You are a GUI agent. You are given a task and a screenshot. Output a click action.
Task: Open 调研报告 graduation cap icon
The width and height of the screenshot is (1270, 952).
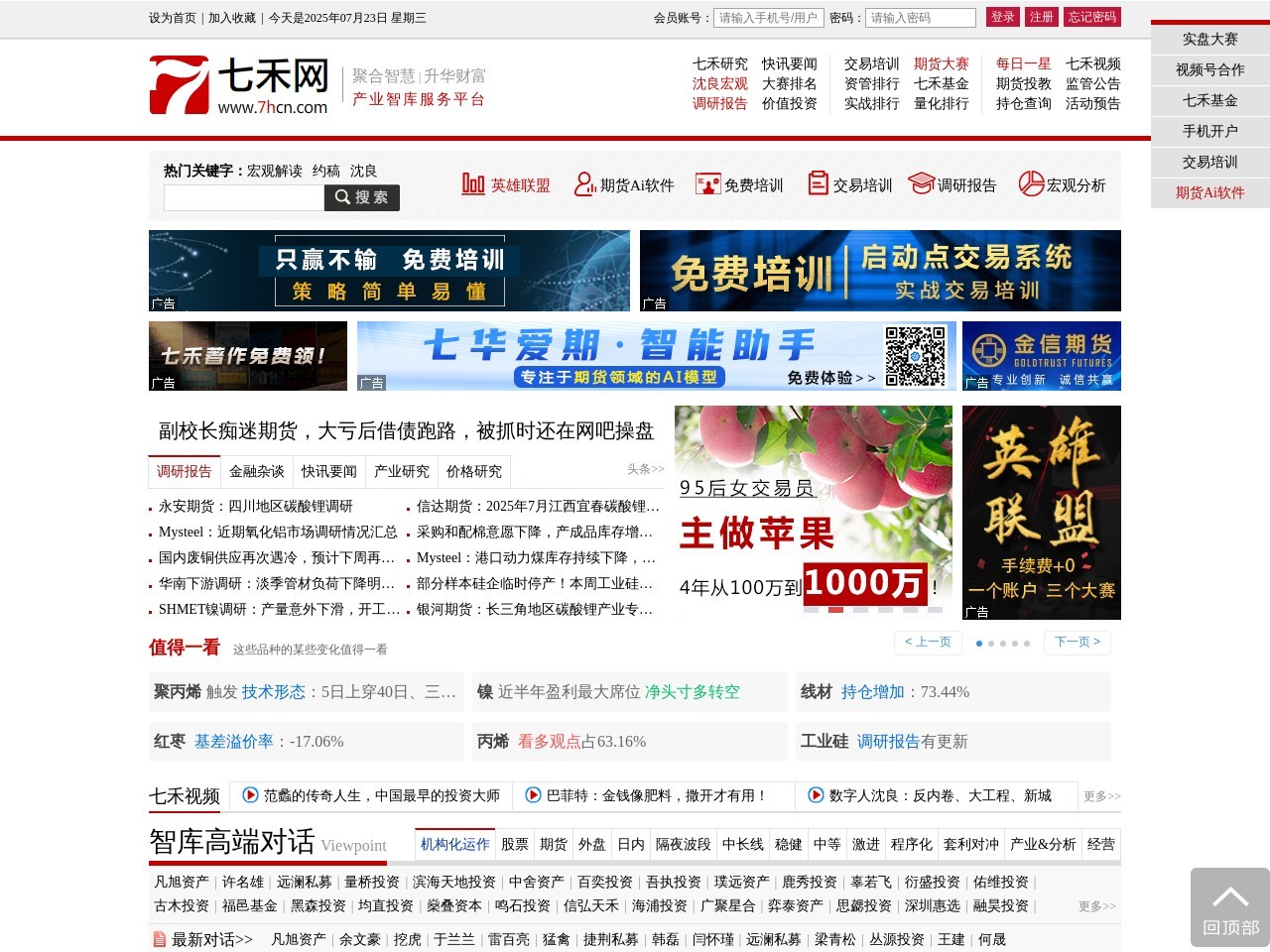click(x=922, y=184)
